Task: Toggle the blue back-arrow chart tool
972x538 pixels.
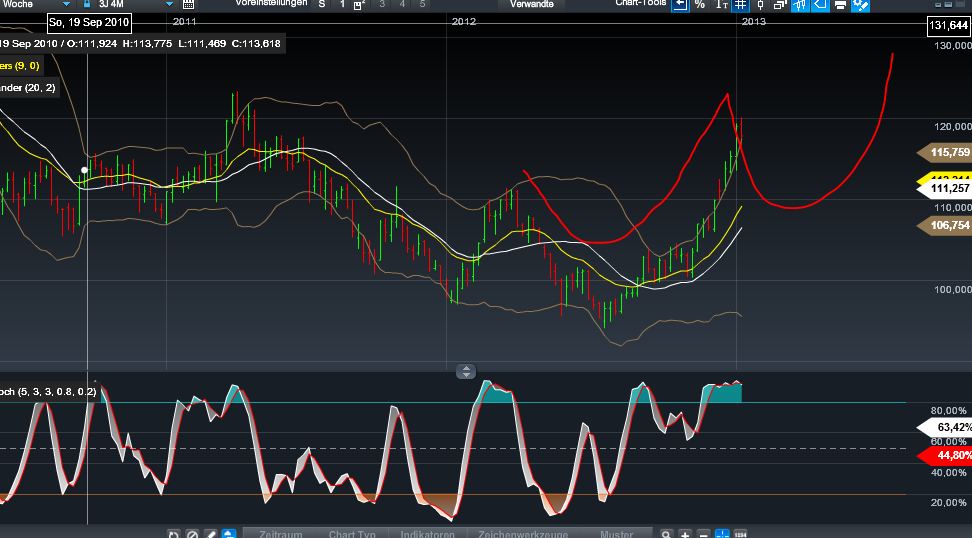Action: tap(680, 5)
